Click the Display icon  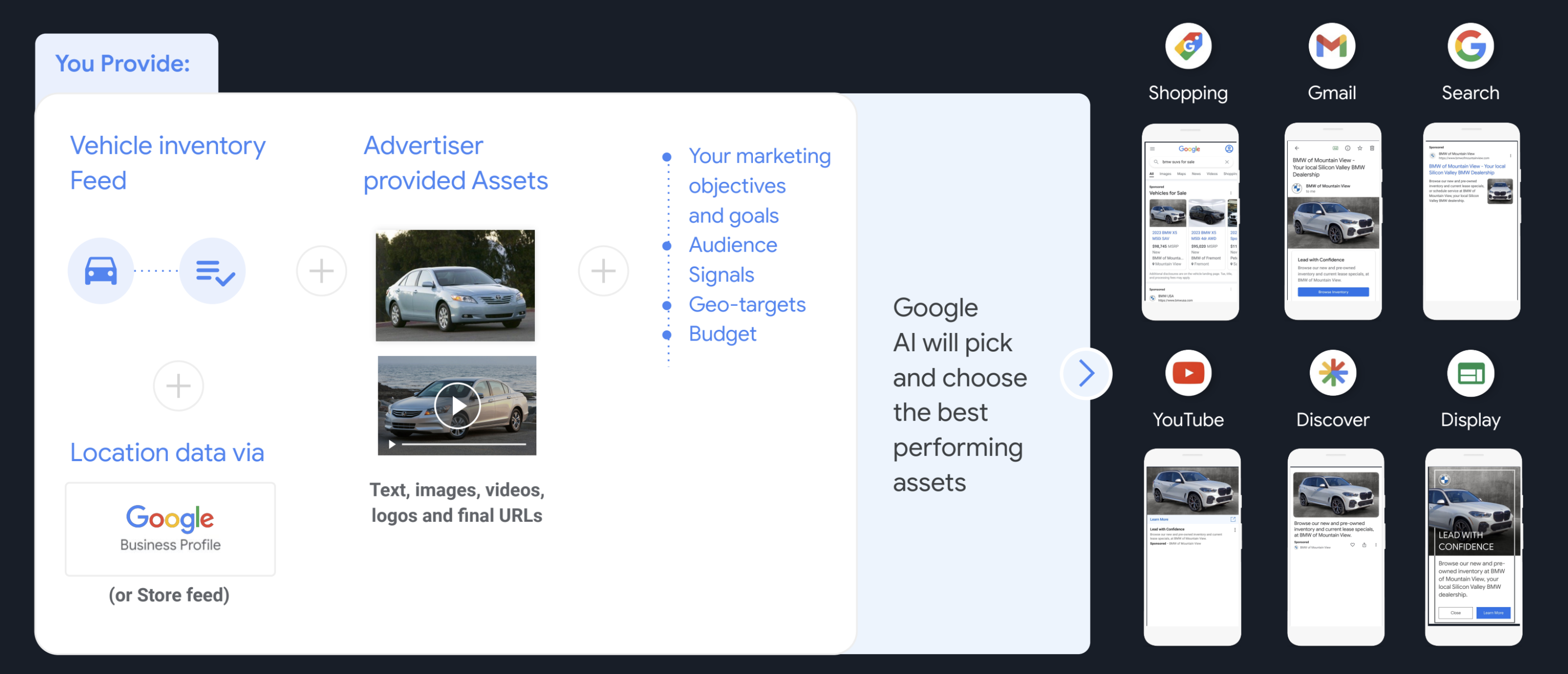click(1471, 373)
